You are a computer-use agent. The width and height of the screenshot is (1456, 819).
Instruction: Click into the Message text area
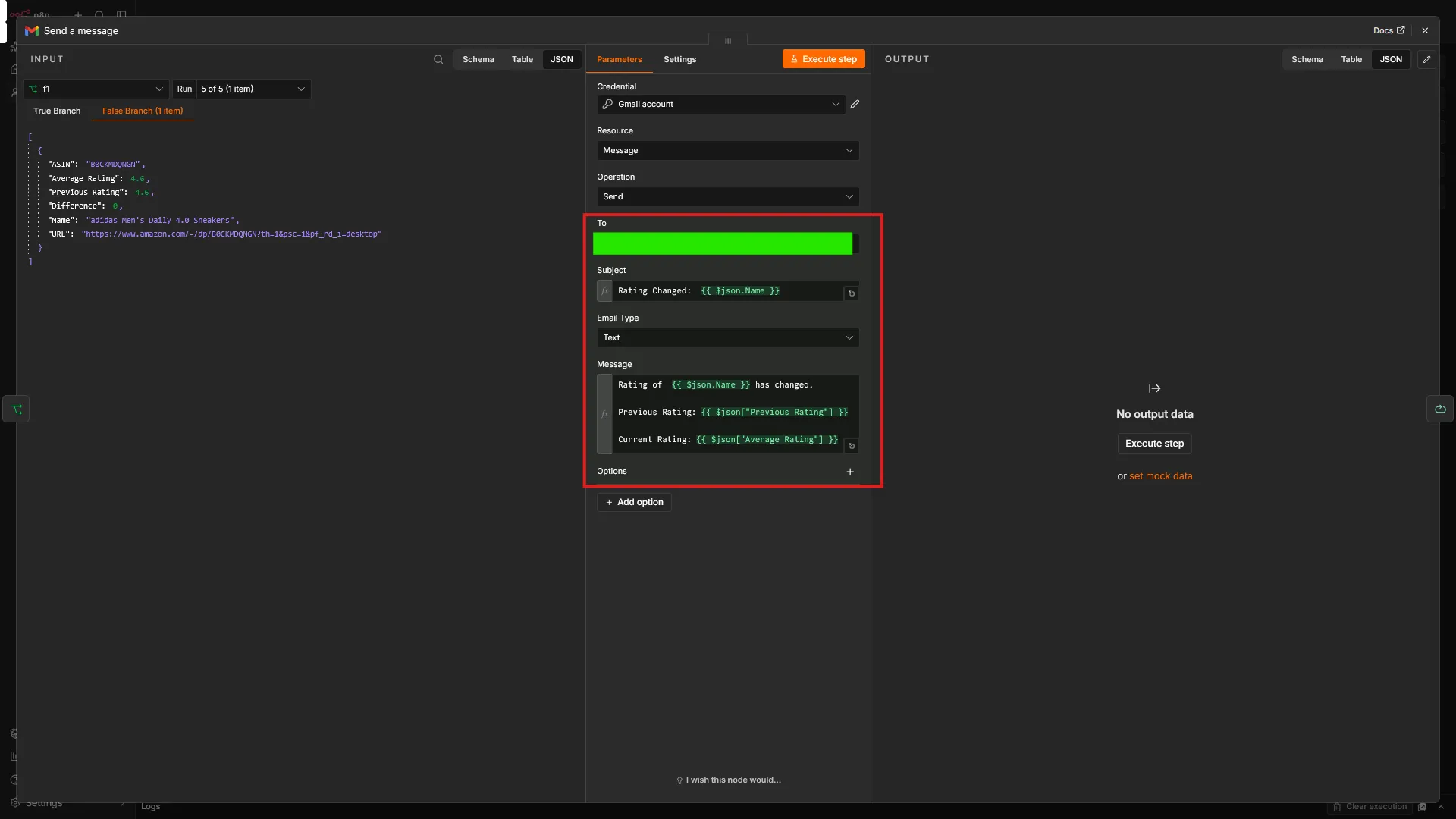click(735, 414)
